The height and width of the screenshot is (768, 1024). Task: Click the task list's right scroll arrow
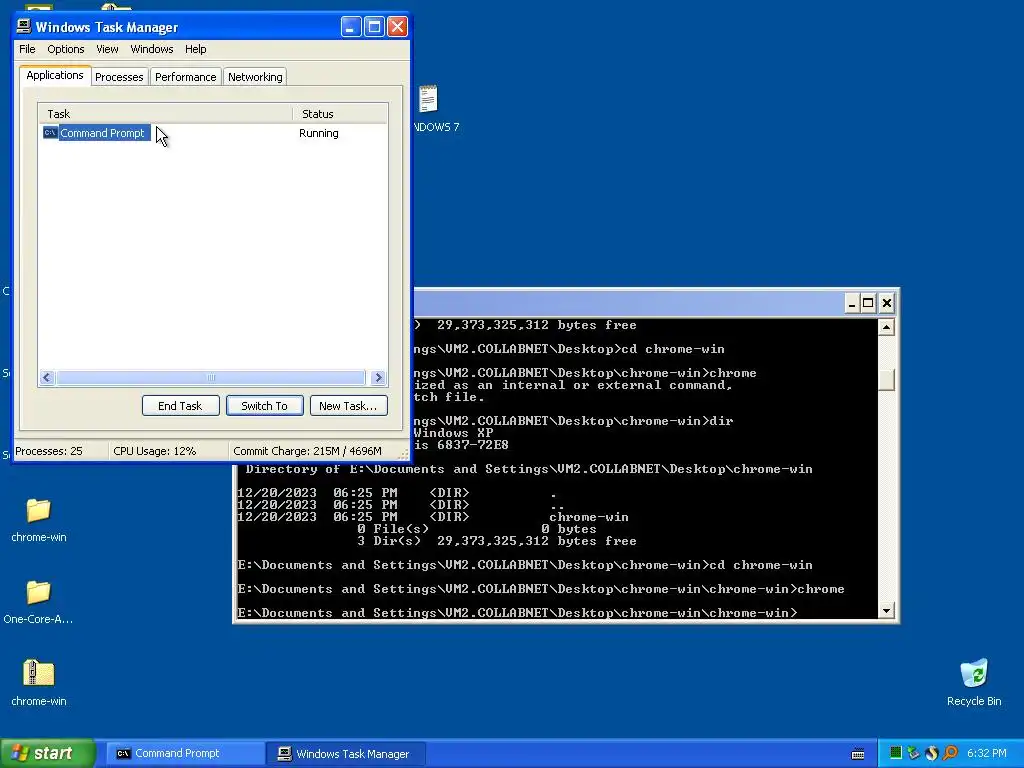pos(378,377)
